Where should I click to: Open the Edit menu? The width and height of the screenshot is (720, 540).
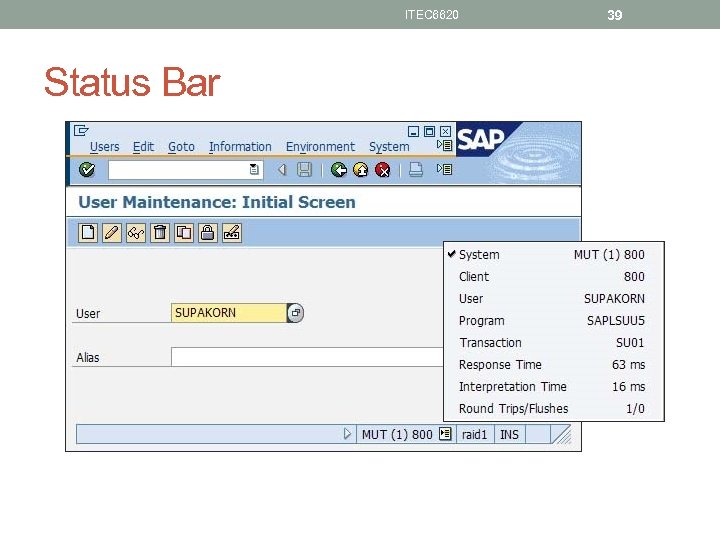(143, 147)
